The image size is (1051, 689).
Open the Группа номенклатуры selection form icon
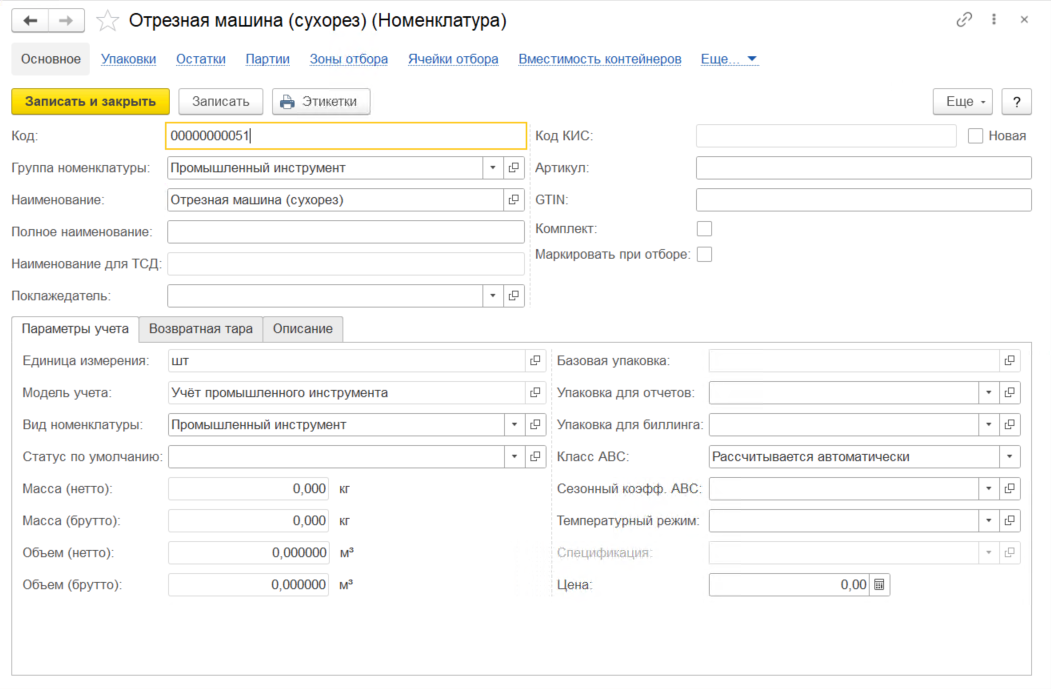pos(514,168)
